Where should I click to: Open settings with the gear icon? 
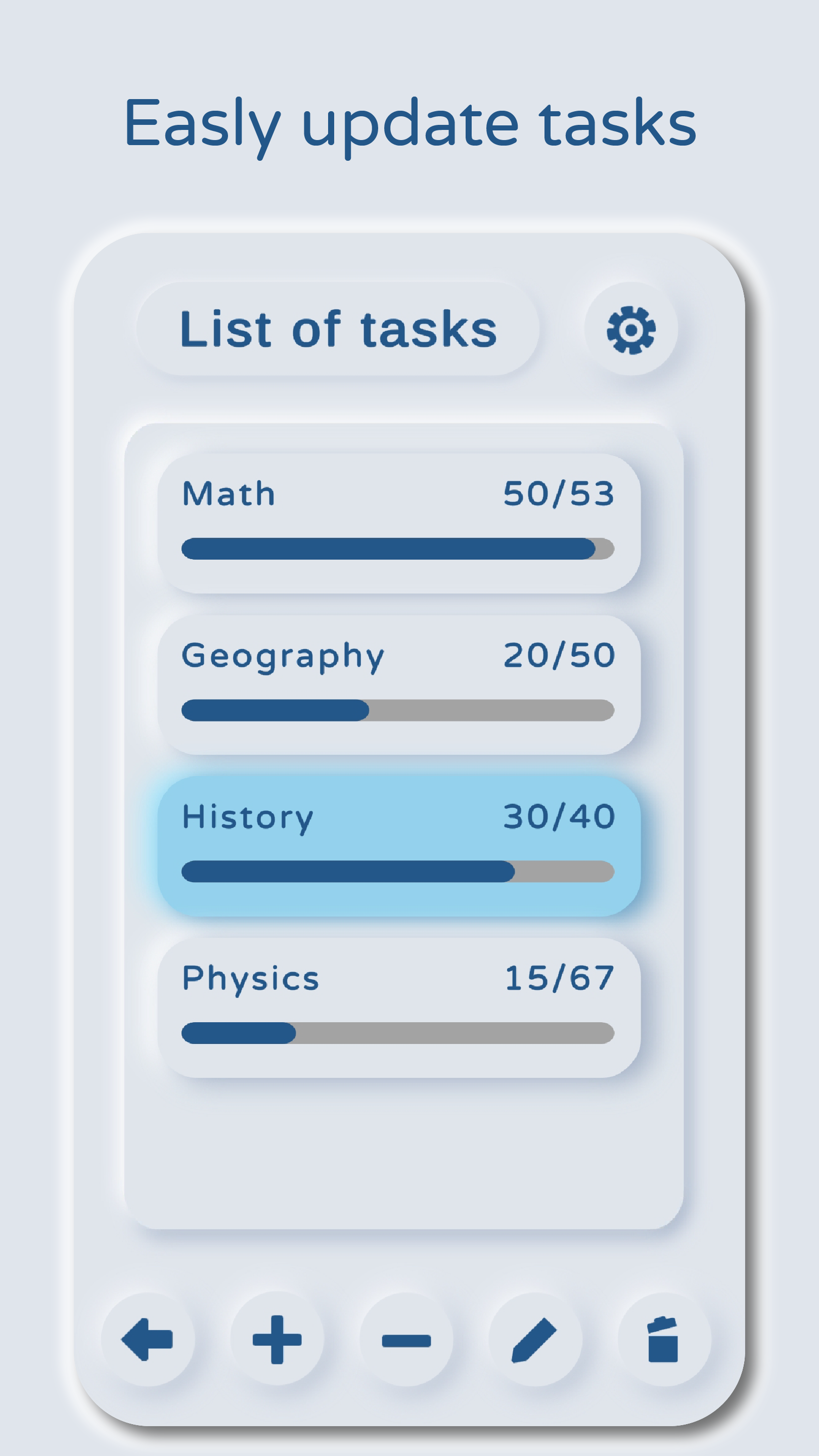(x=631, y=330)
